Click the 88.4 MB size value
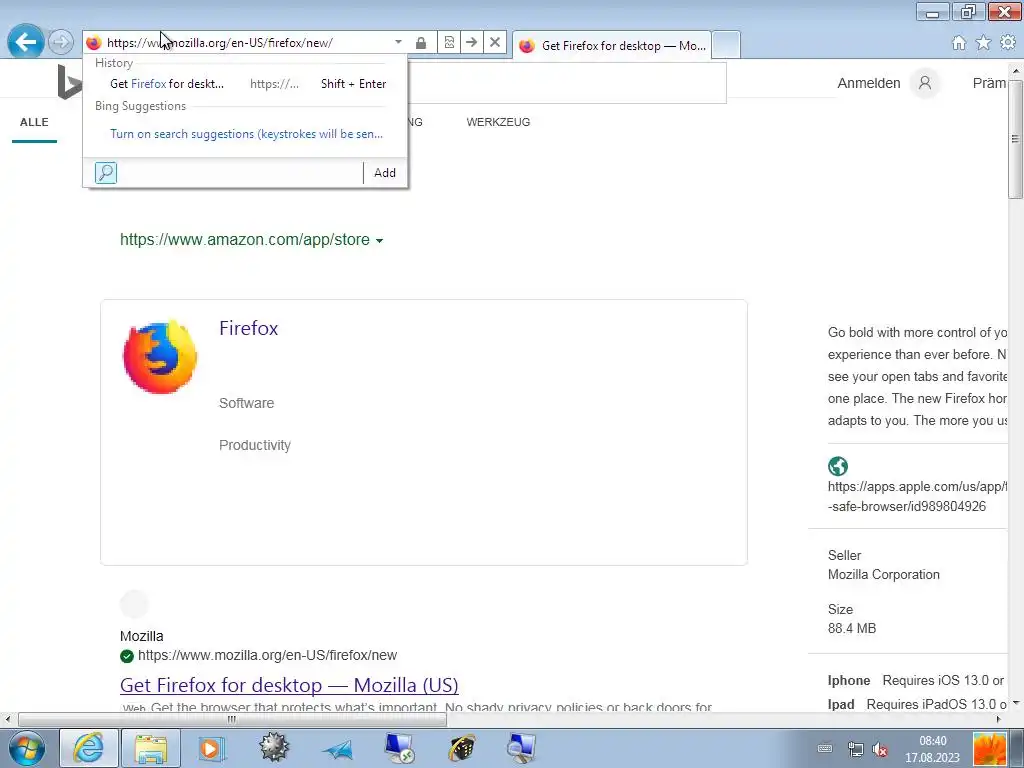This screenshot has width=1024, height=768. [852, 628]
